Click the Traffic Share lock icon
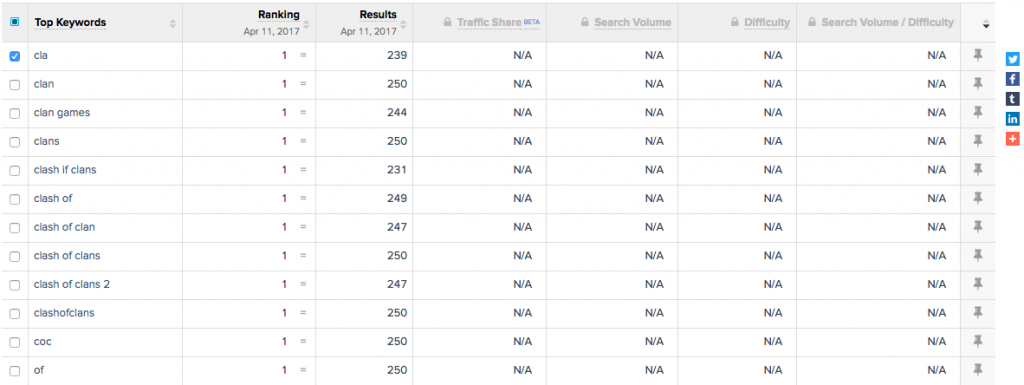This screenshot has width=1024, height=385. [447, 22]
